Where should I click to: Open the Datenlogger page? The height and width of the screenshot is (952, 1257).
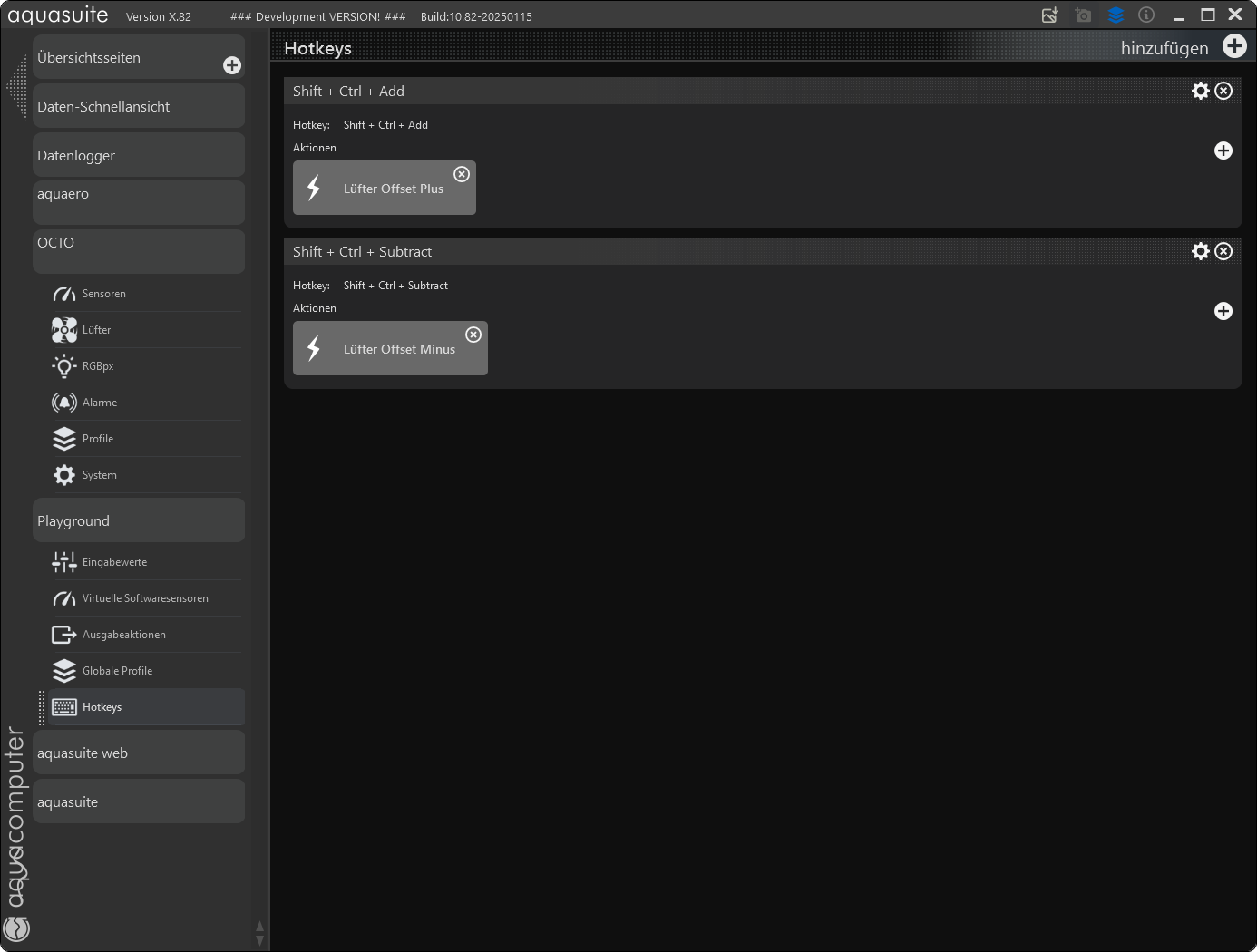pos(138,155)
